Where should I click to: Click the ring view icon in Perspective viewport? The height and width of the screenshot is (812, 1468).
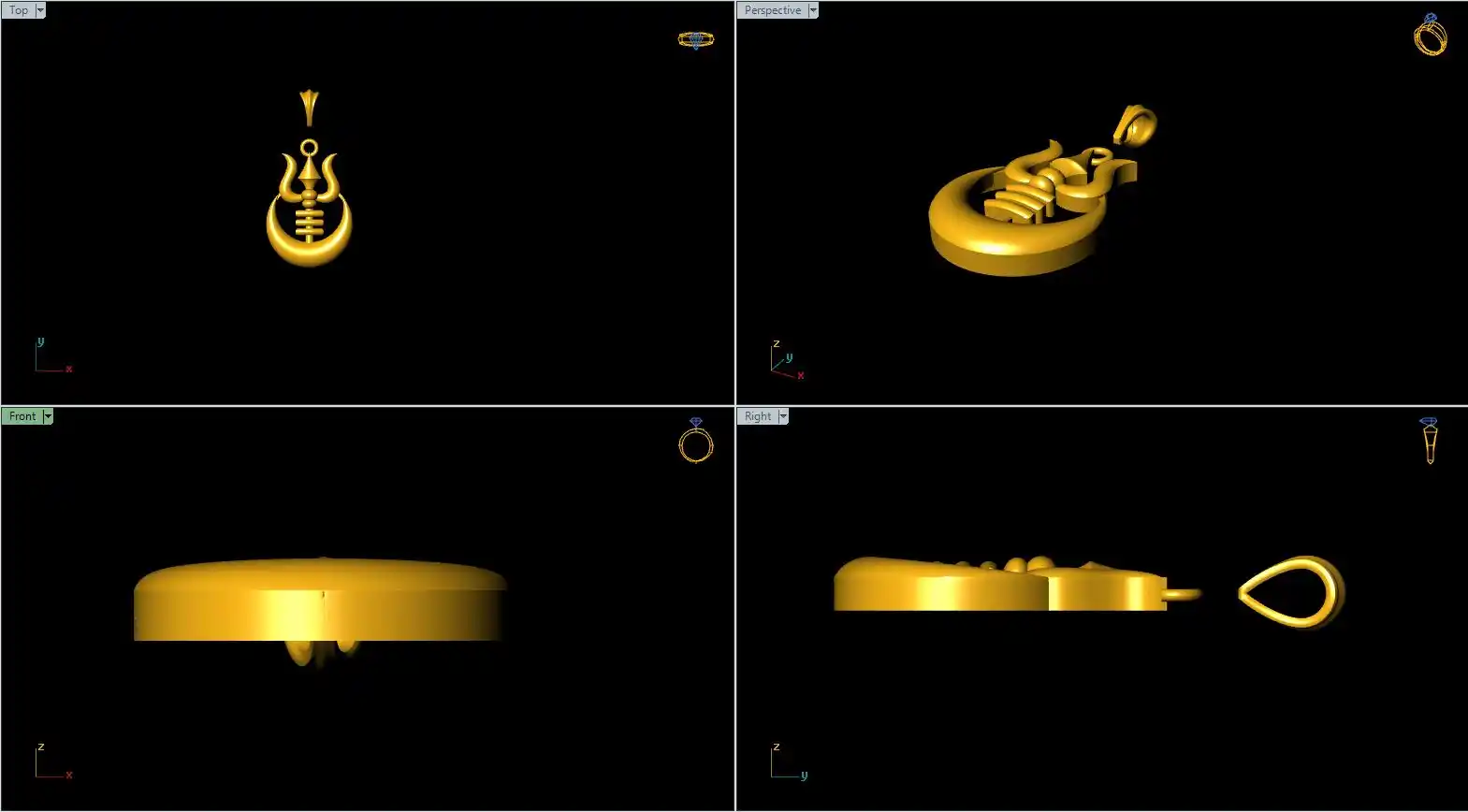coord(1430,36)
